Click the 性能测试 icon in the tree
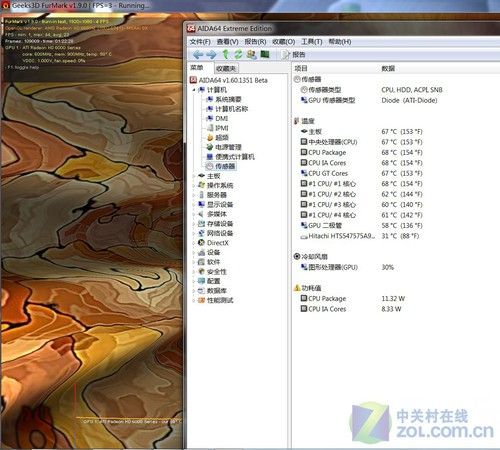The height and width of the screenshot is (450, 500). point(201,300)
